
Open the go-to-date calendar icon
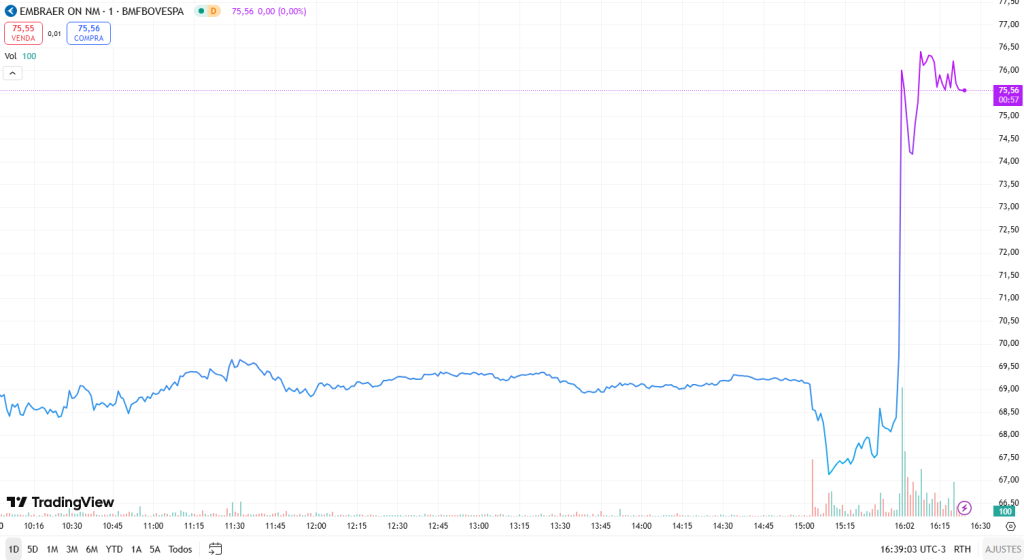tap(216, 549)
